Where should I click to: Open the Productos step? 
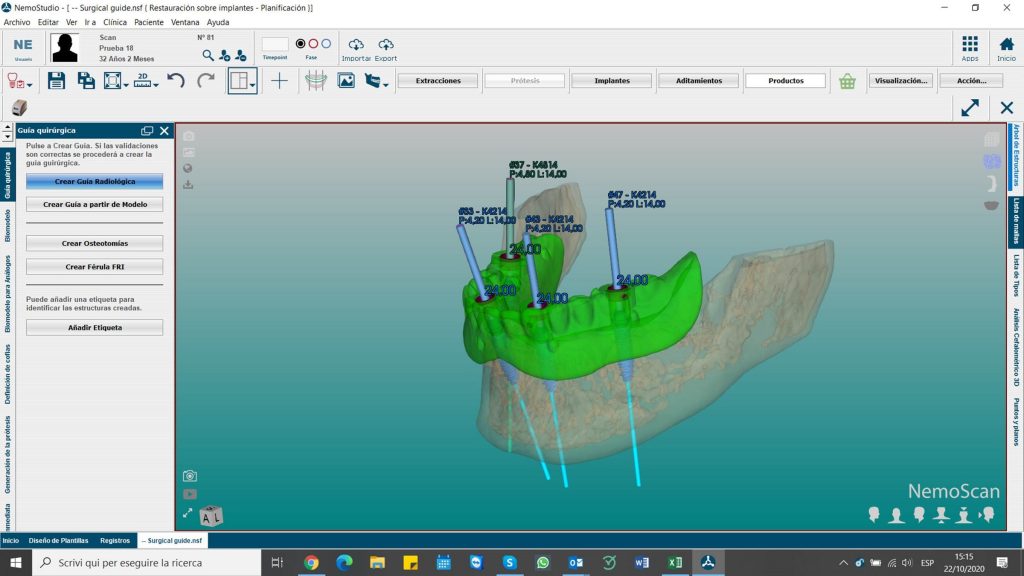coord(786,80)
